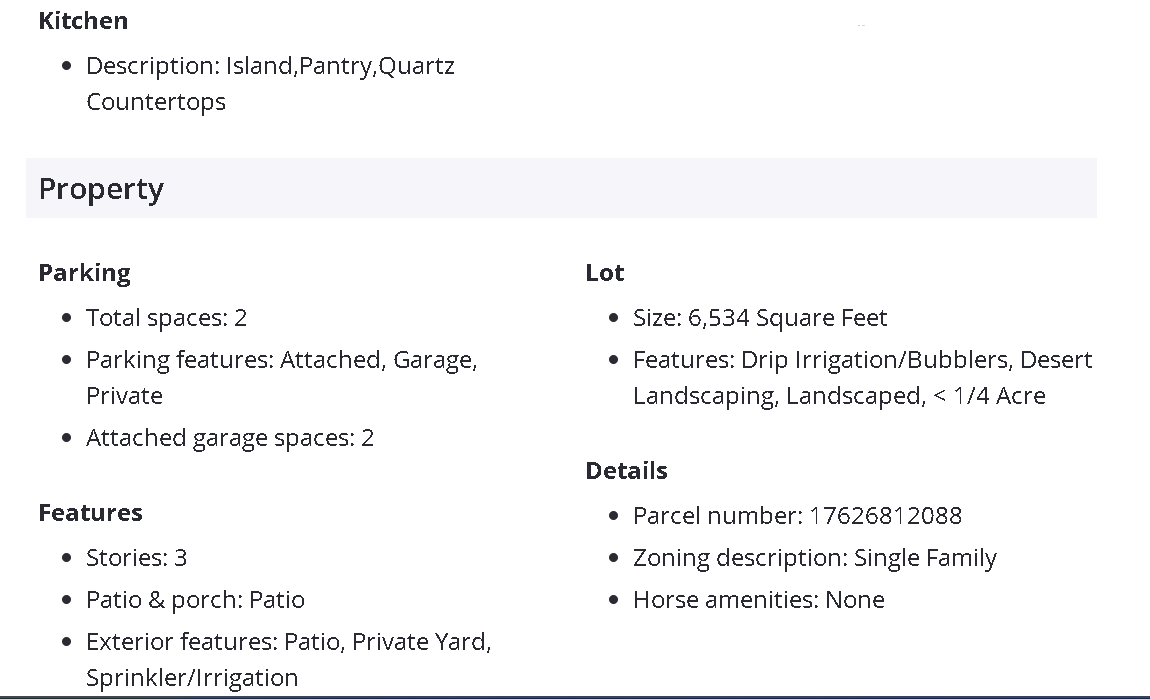The height and width of the screenshot is (699, 1150).
Task: Select 'Zoning description: Single Family' item
Action: (x=814, y=558)
